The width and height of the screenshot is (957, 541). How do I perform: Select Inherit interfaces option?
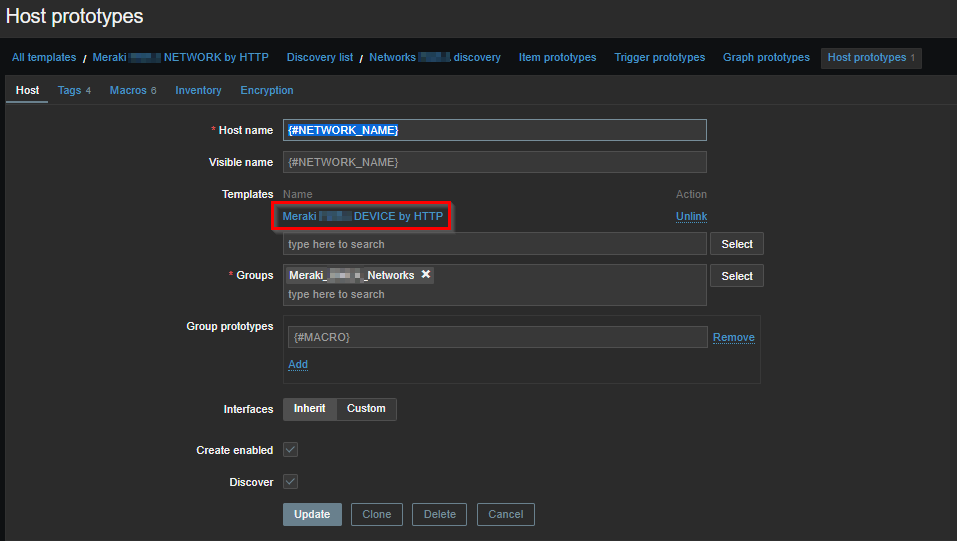[x=309, y=409]
